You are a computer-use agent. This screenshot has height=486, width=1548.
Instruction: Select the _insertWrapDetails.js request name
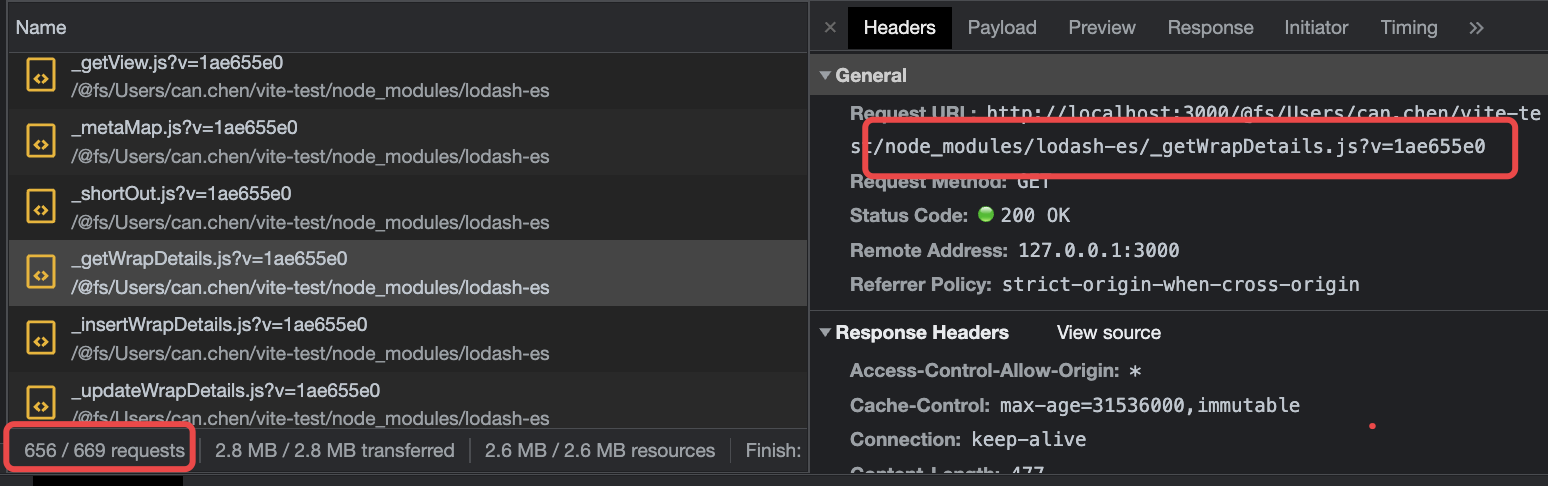219,325
